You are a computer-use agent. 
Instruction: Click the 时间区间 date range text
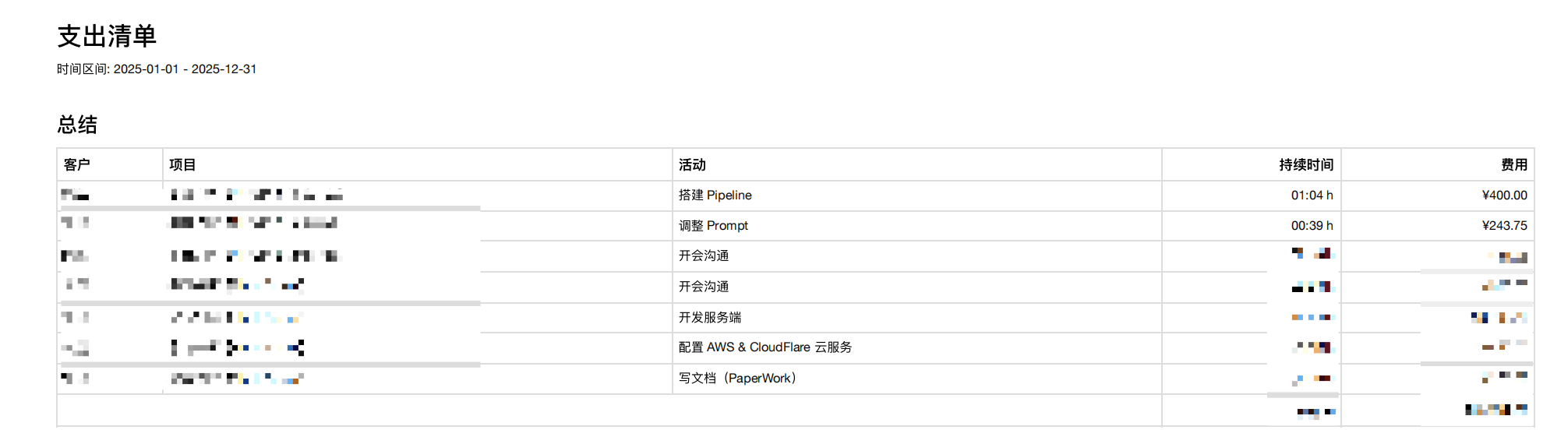click(x=157, y=69)
